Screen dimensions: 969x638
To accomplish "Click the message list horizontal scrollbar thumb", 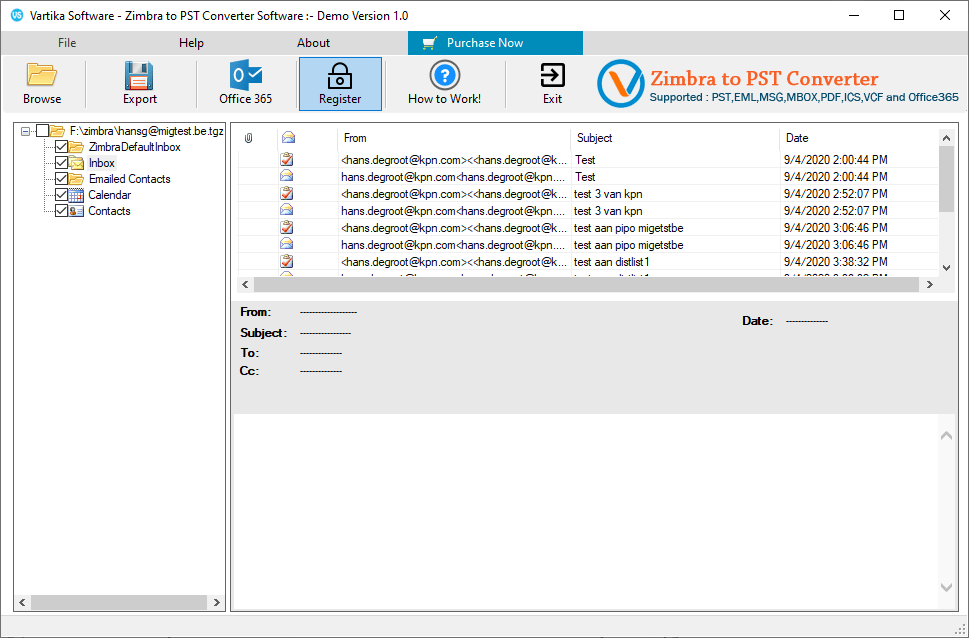I will tap(586, 284).
